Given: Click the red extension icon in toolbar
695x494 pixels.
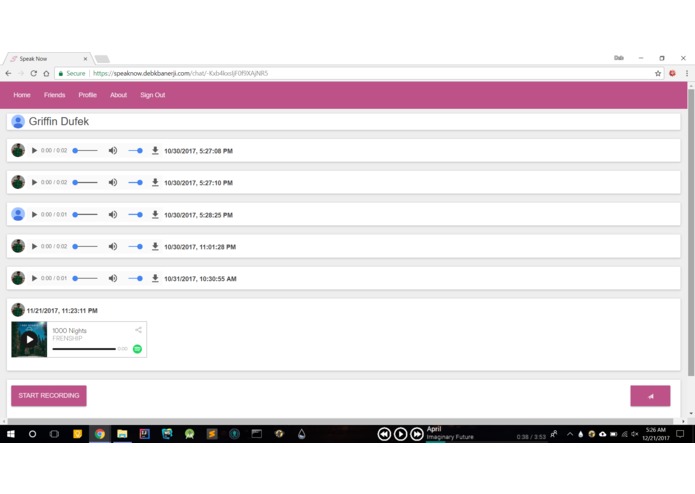Looking at the screenshot, I should pyautogui.click(x=672, y=74).
